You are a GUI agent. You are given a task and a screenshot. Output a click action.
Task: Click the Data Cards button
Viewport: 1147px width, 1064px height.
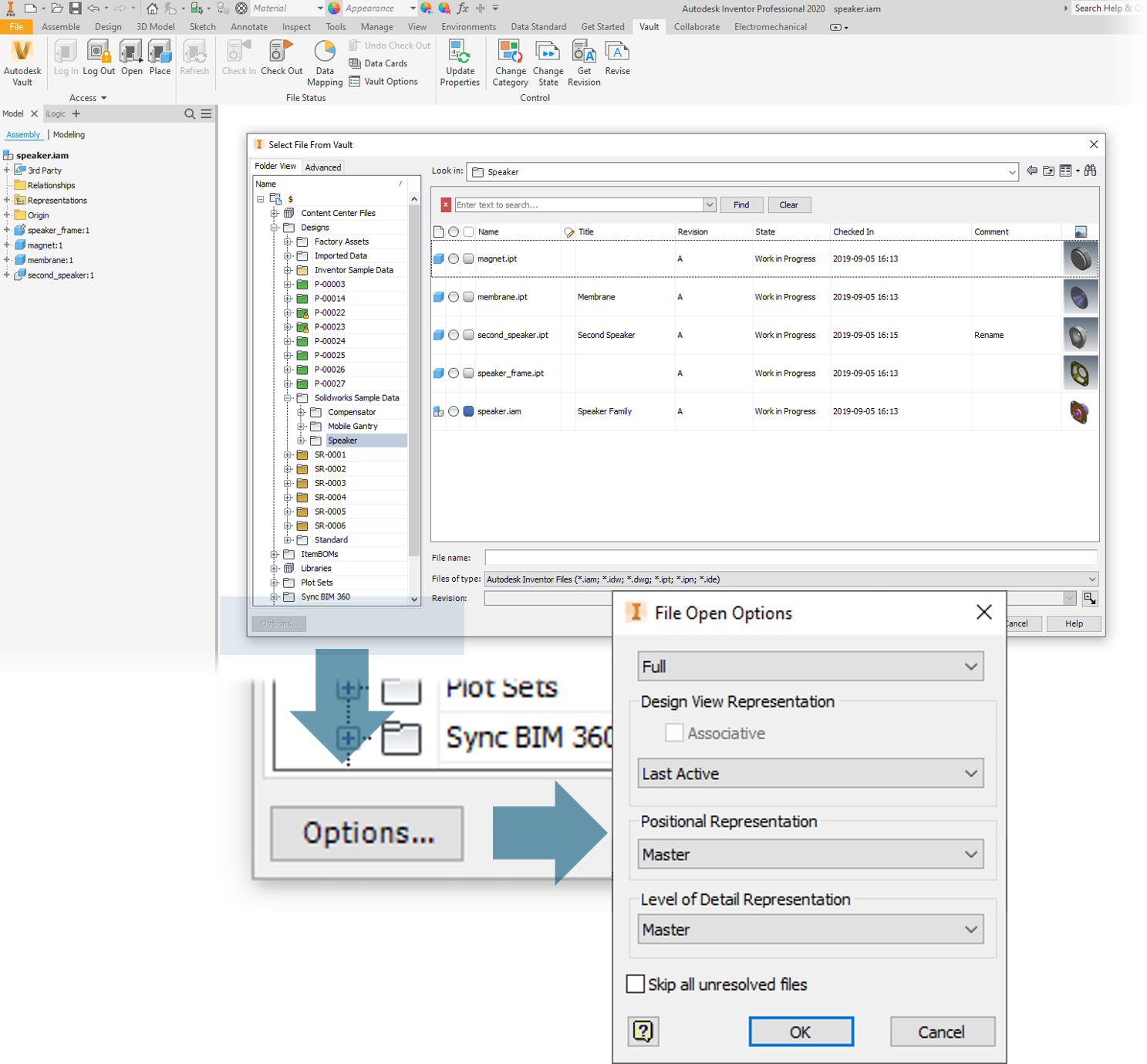378,63
